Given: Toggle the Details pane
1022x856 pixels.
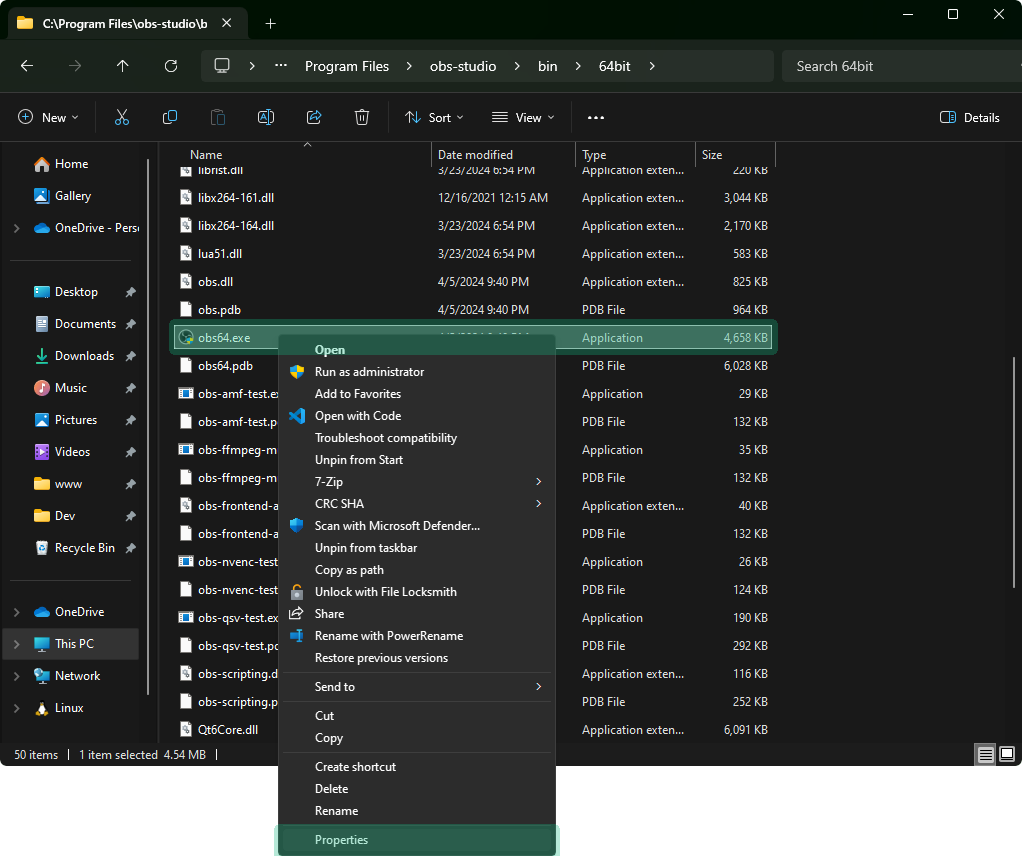Looking at the screenshot, I should [x=968, y=117].
